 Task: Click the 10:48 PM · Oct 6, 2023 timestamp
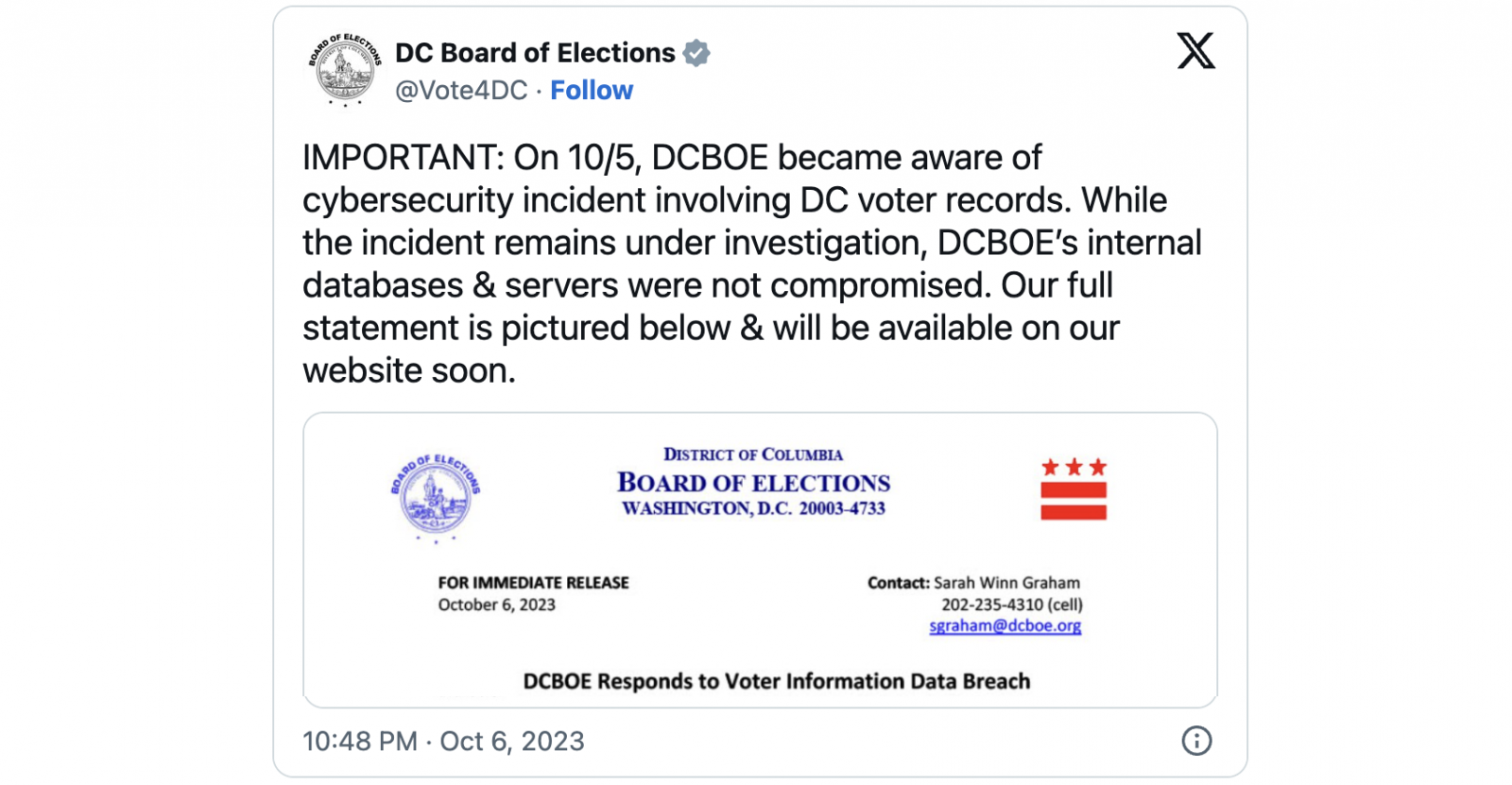point(443,742)
